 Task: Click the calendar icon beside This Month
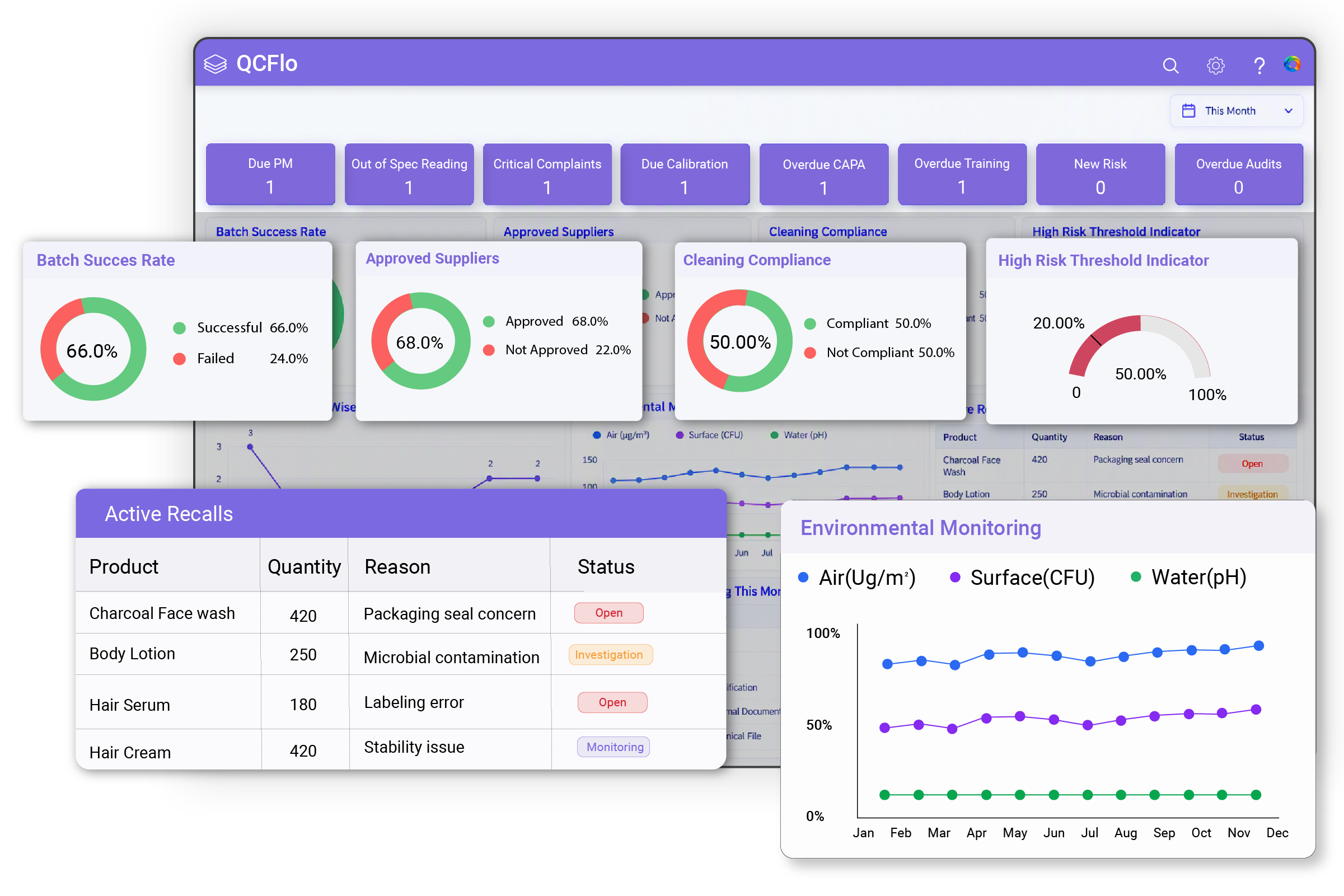coord(1188,110)
